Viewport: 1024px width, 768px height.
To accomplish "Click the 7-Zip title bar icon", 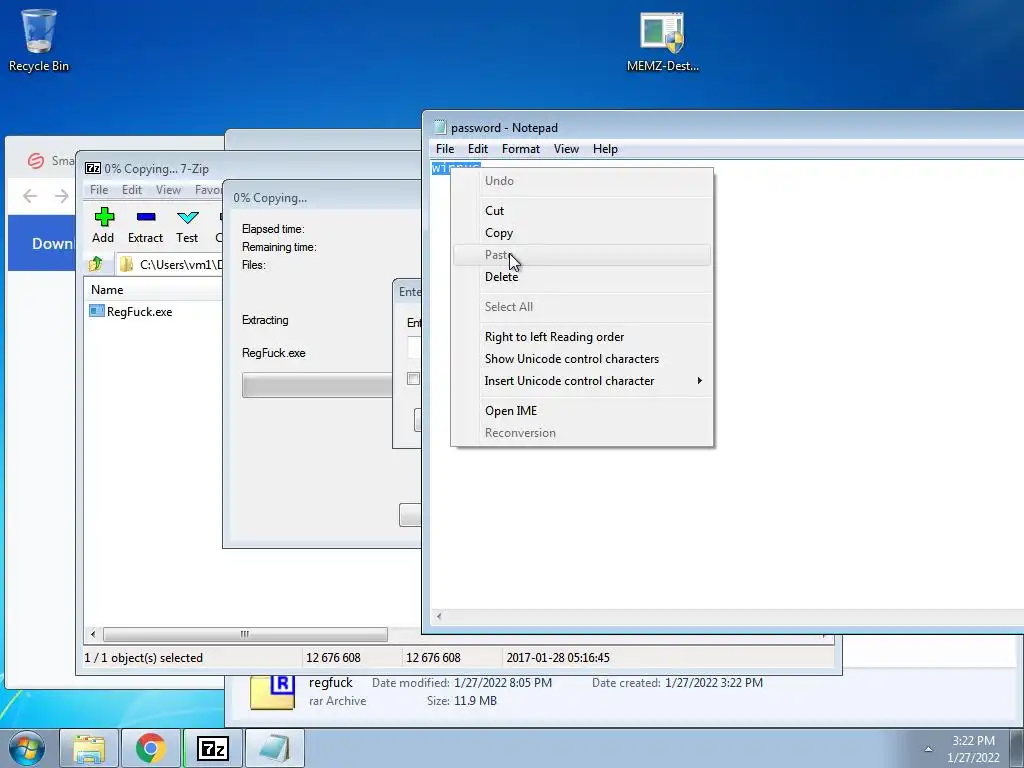I will point(93,168).
